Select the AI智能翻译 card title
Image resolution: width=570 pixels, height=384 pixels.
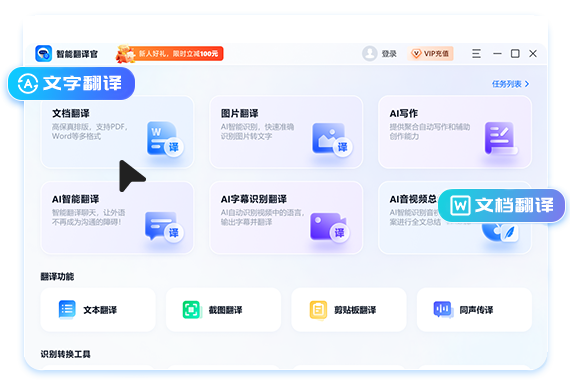coord(76,199)
